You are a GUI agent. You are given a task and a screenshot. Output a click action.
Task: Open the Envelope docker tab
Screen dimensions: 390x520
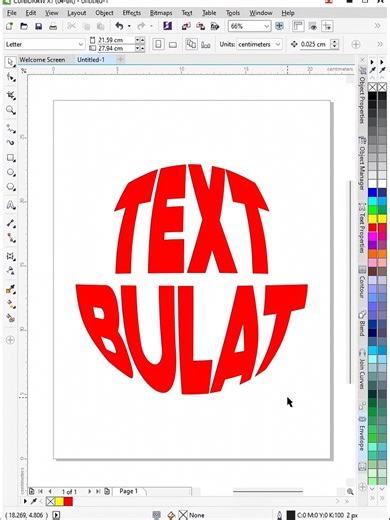(x=362, y=434)
